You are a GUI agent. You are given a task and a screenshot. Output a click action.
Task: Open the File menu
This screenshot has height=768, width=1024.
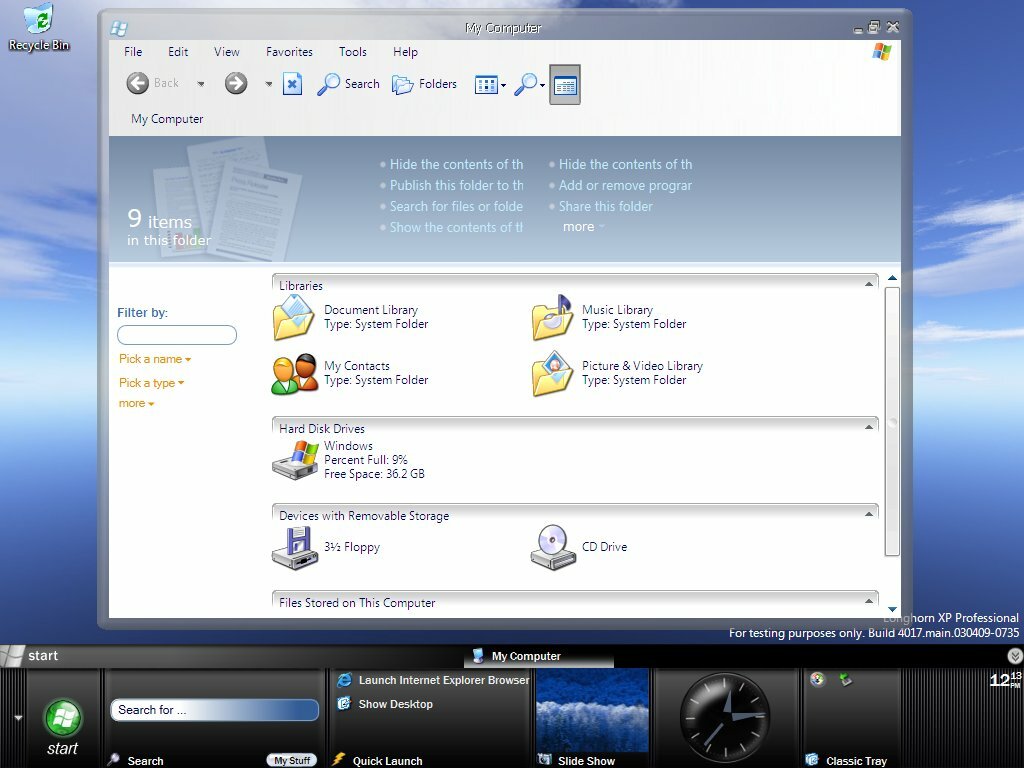click(x=133, y=52)
